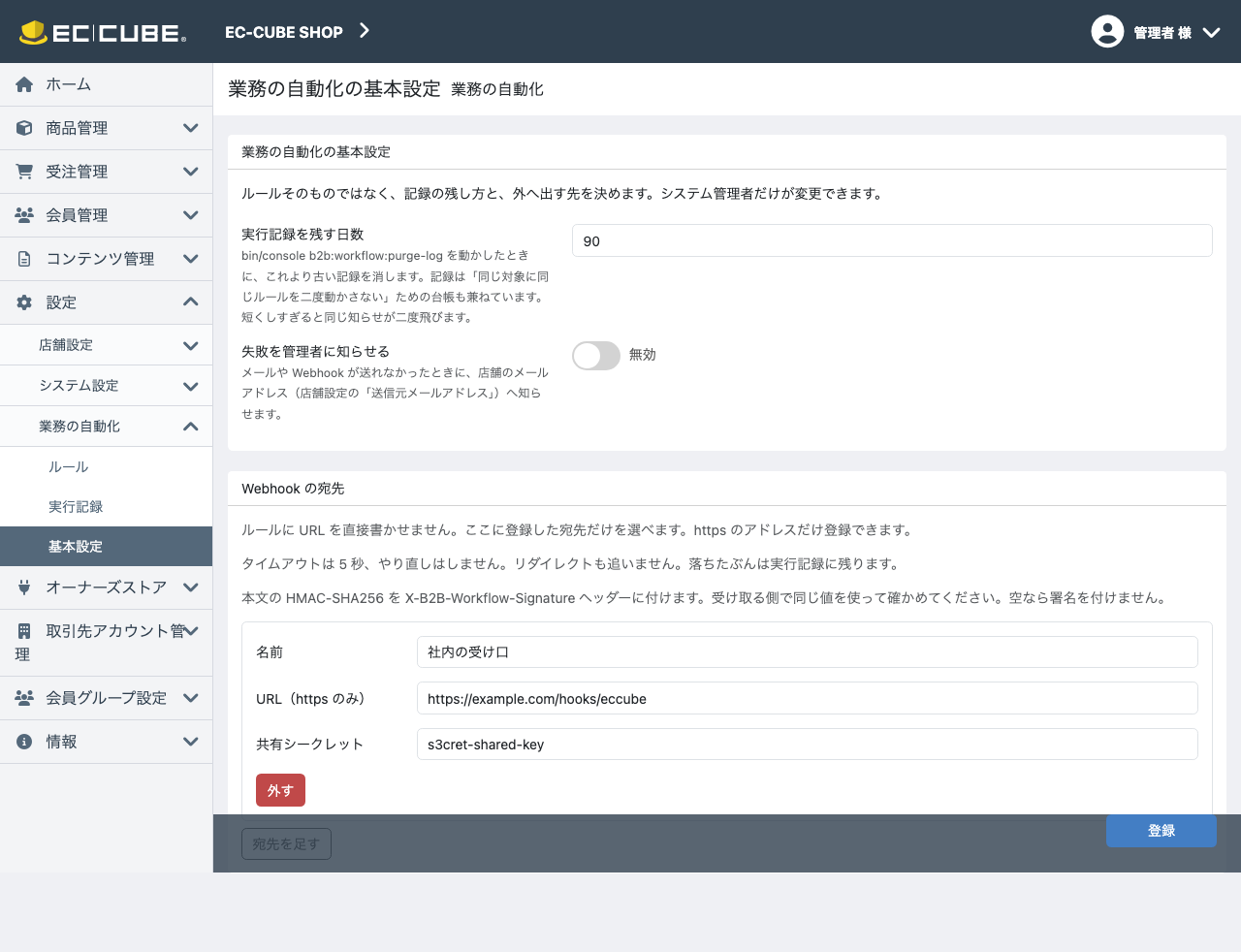Select the 基本設定 menu item

click(106, 547)
